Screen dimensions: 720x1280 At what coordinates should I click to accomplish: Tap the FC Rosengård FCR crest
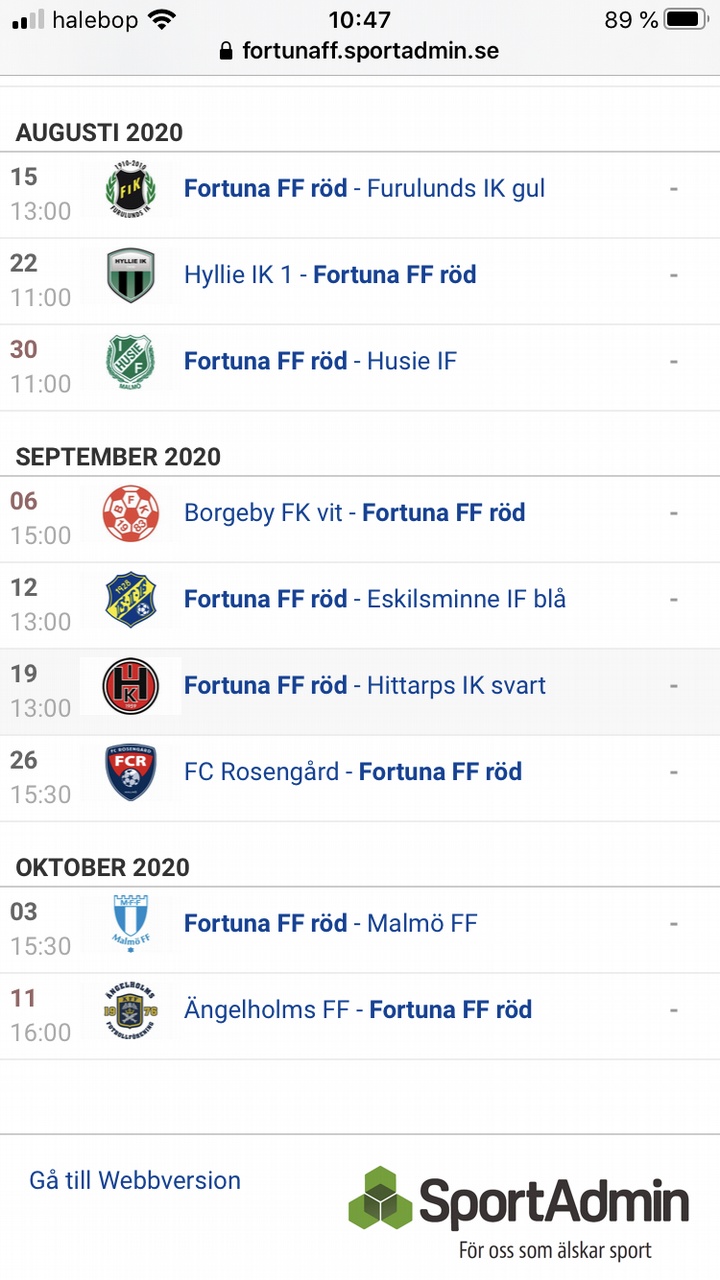(x=131, y=772)
